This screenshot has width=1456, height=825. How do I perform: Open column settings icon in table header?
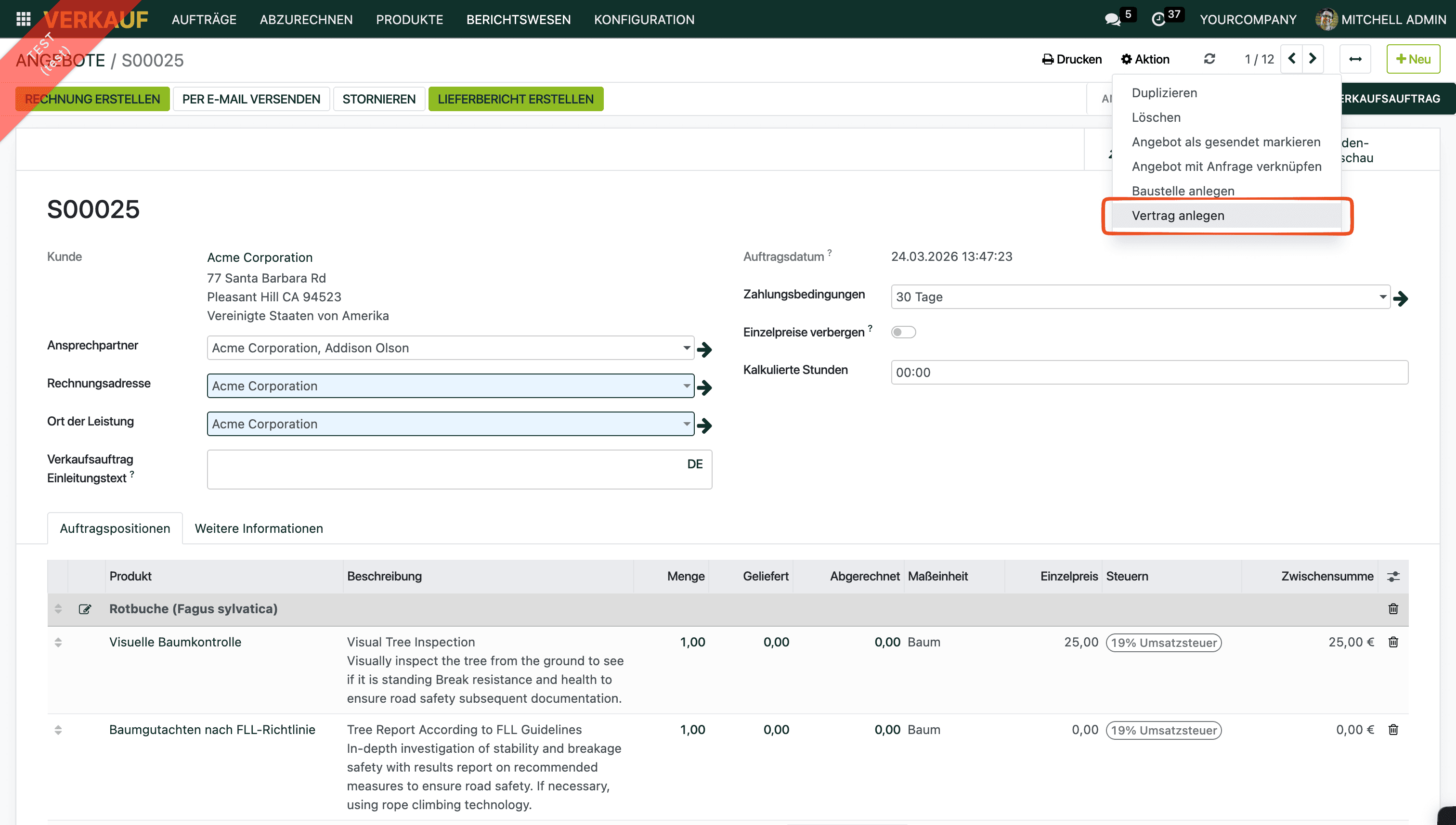(x=1393, y=576)
